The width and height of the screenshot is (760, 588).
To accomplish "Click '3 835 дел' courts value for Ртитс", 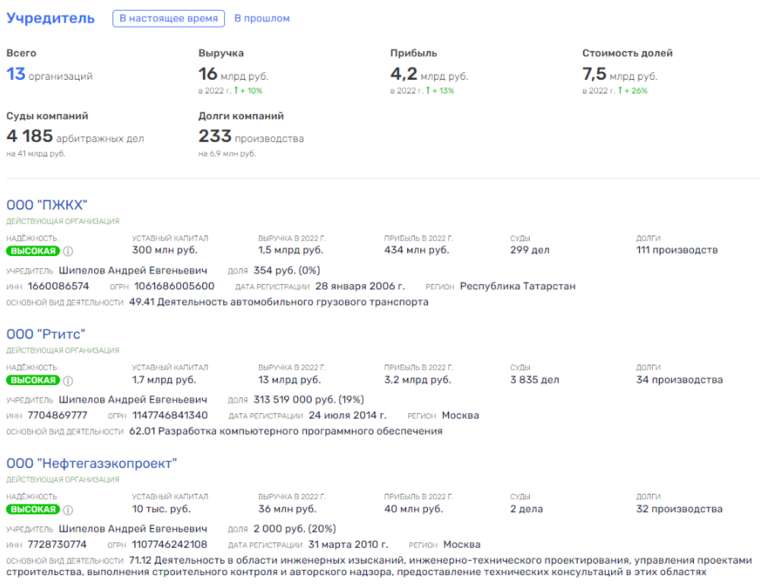I will [x=535, y=380].
